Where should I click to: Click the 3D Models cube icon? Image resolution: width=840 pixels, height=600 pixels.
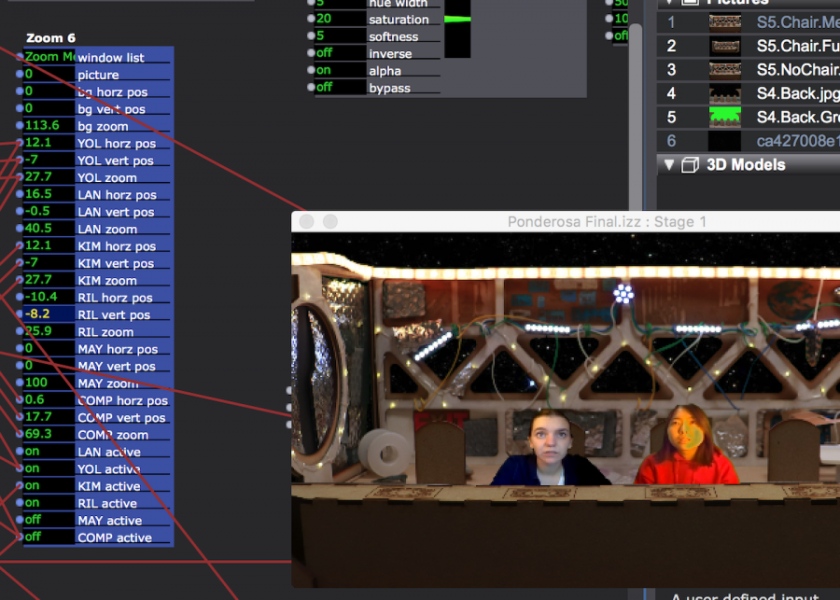coord(689,165)
